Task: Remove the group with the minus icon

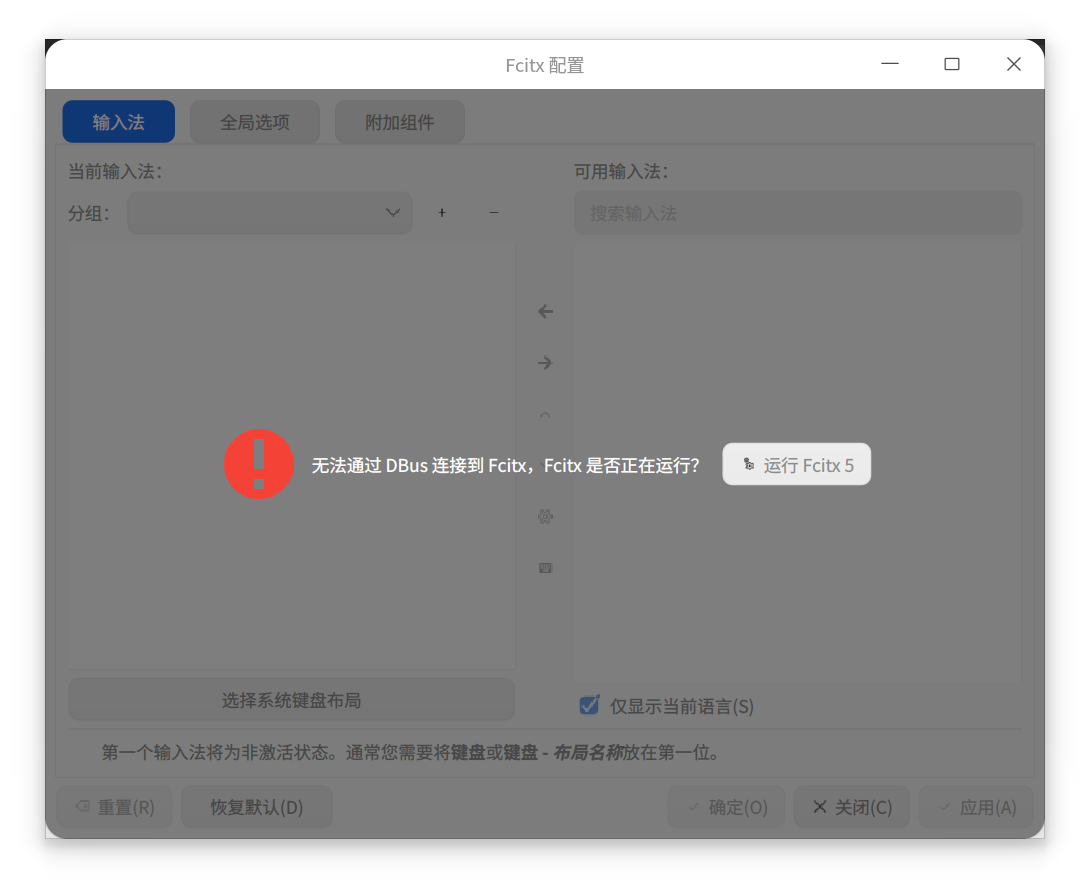Action: tap(494, 213)
